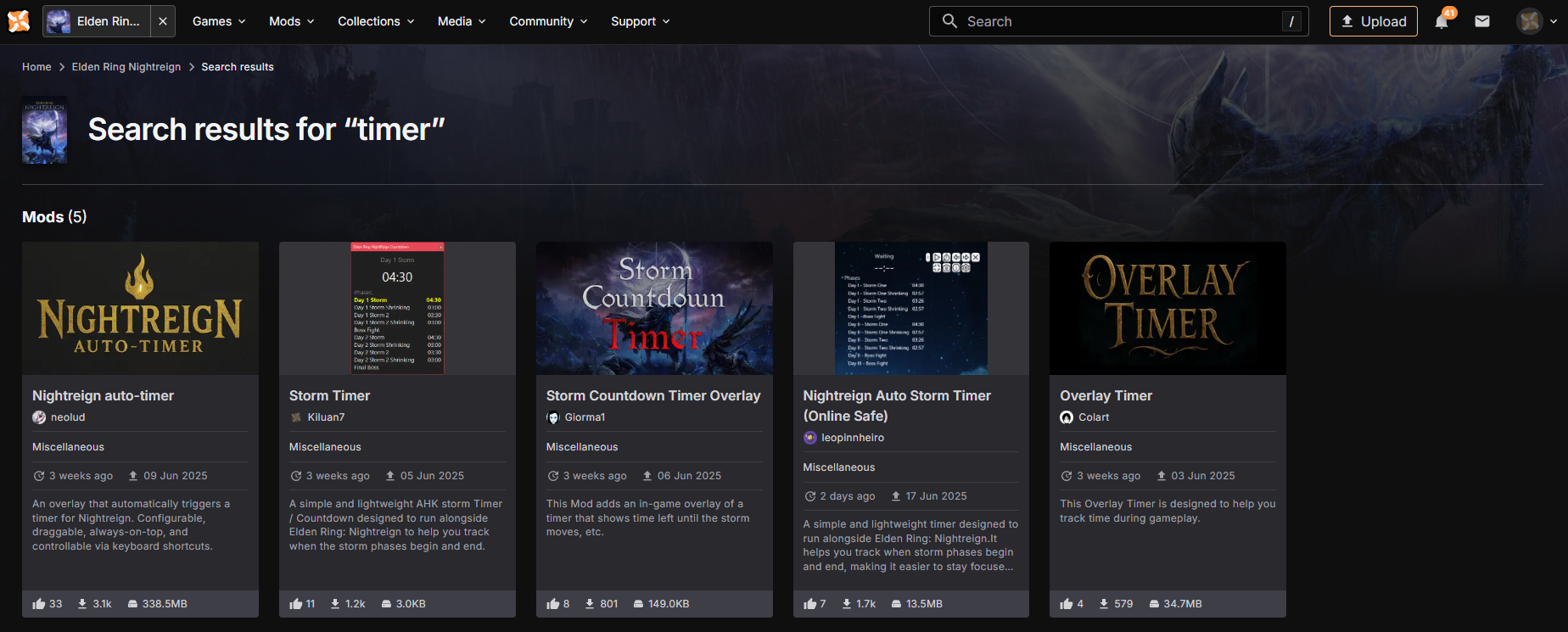
Task: Click thumbs-up icon with 33 endorsements
Action: [39, 604]
